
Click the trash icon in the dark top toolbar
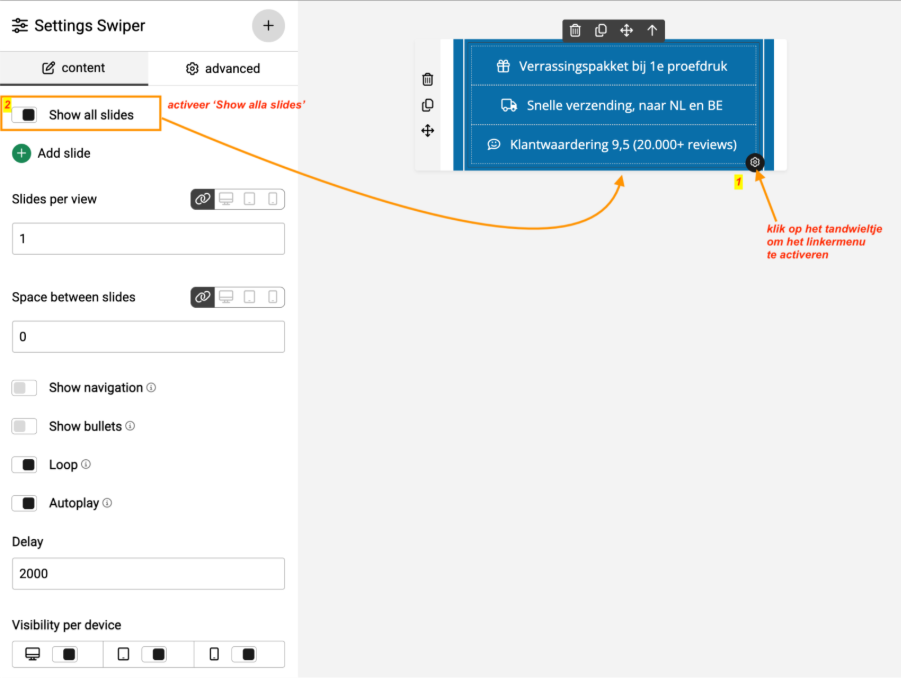pos(575,31)
